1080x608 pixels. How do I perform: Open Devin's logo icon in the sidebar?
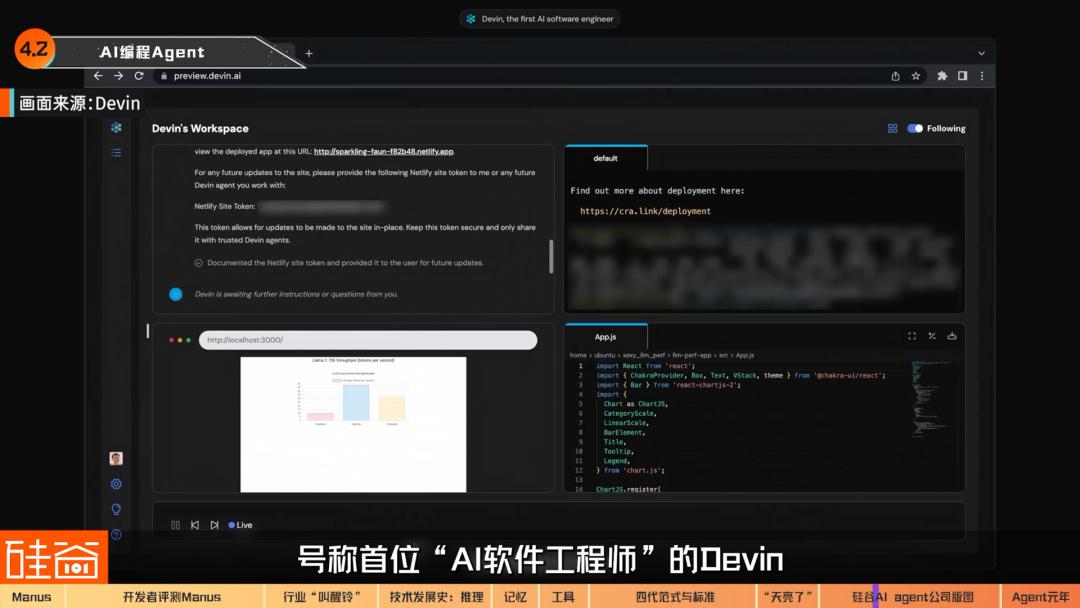[x=115, y=128]
